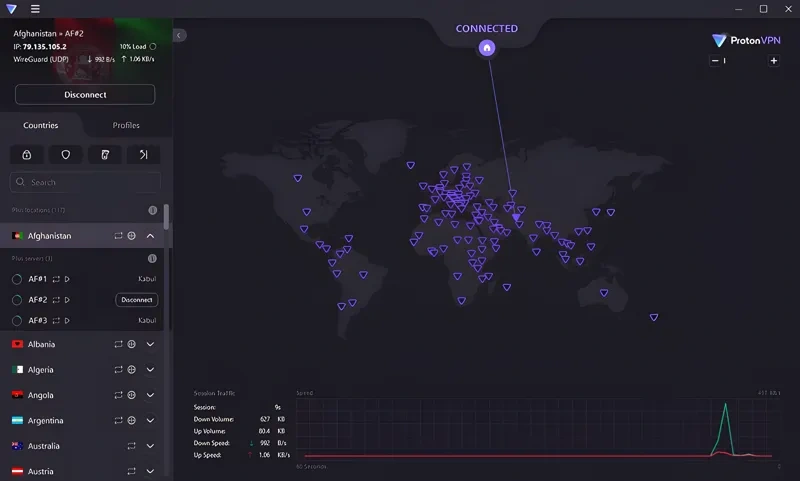Open the hamburger menu
The height and width of the screenshot is (481, 800).
pyautogui.click(x=36, y=9)
